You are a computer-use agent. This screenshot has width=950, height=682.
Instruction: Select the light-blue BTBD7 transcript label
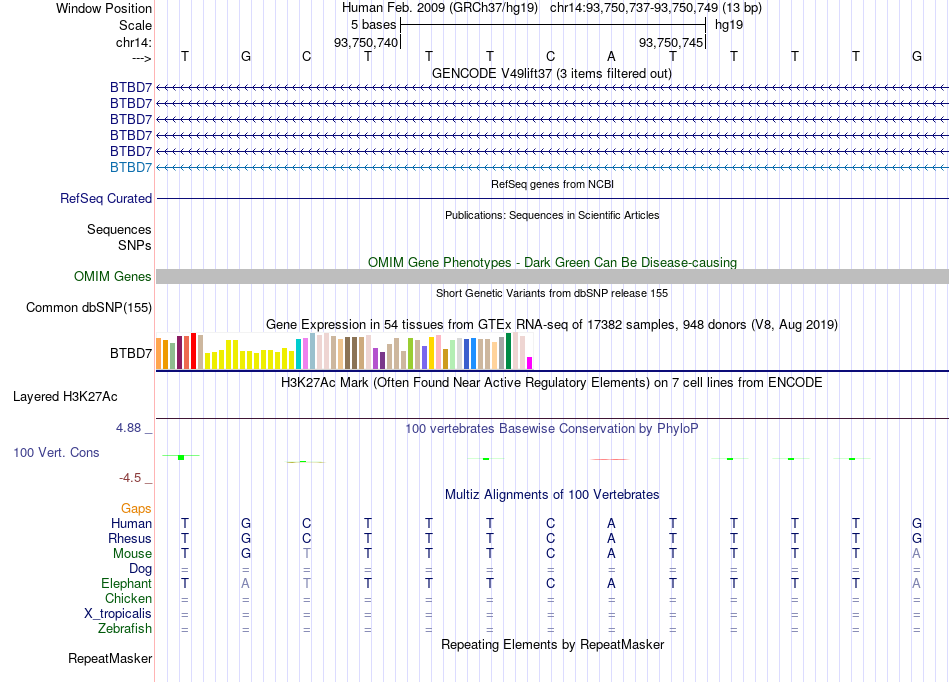tap(131, 167)
